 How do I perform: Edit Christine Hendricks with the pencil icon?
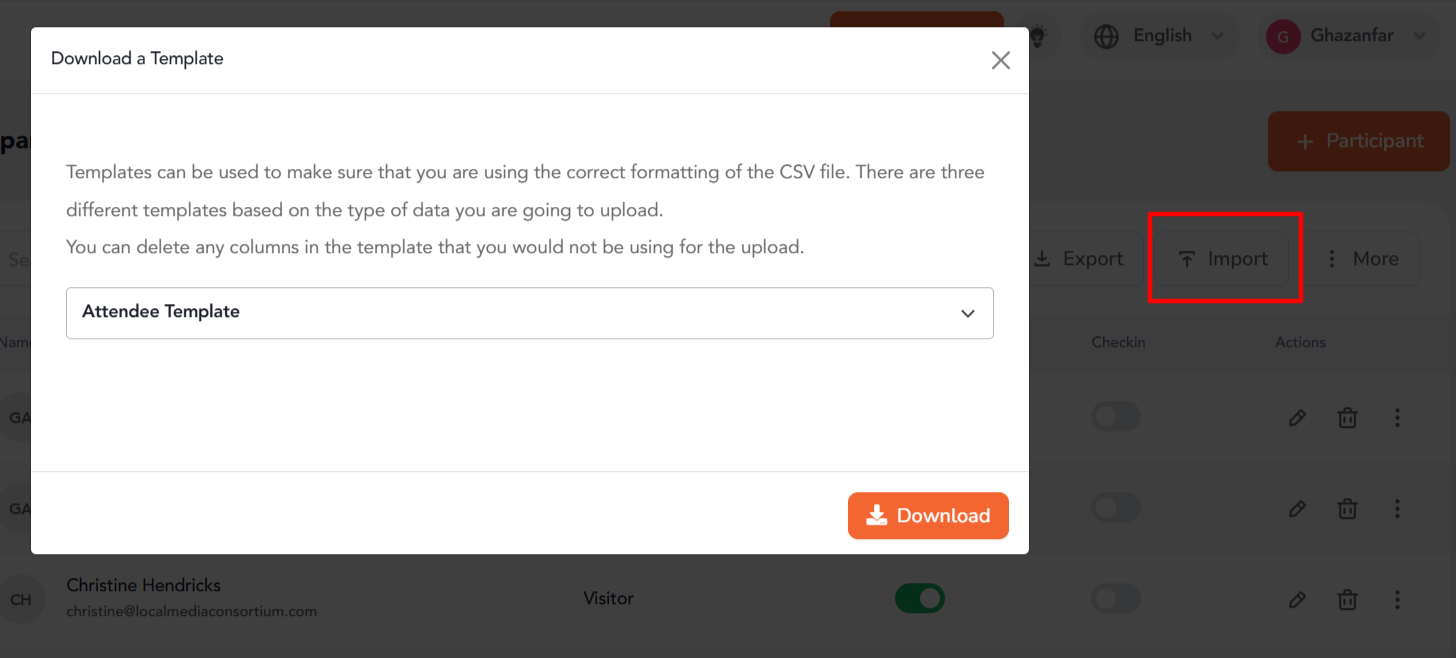point(1297,599)
